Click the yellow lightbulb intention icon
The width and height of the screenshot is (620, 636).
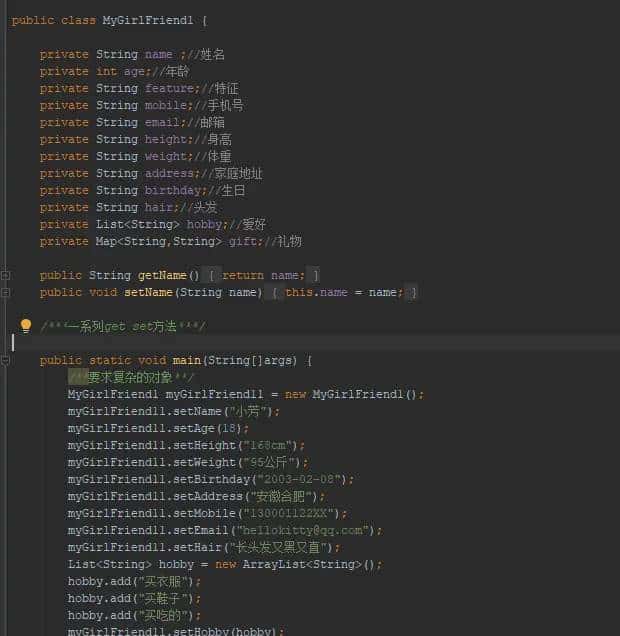tap(26, 326)
